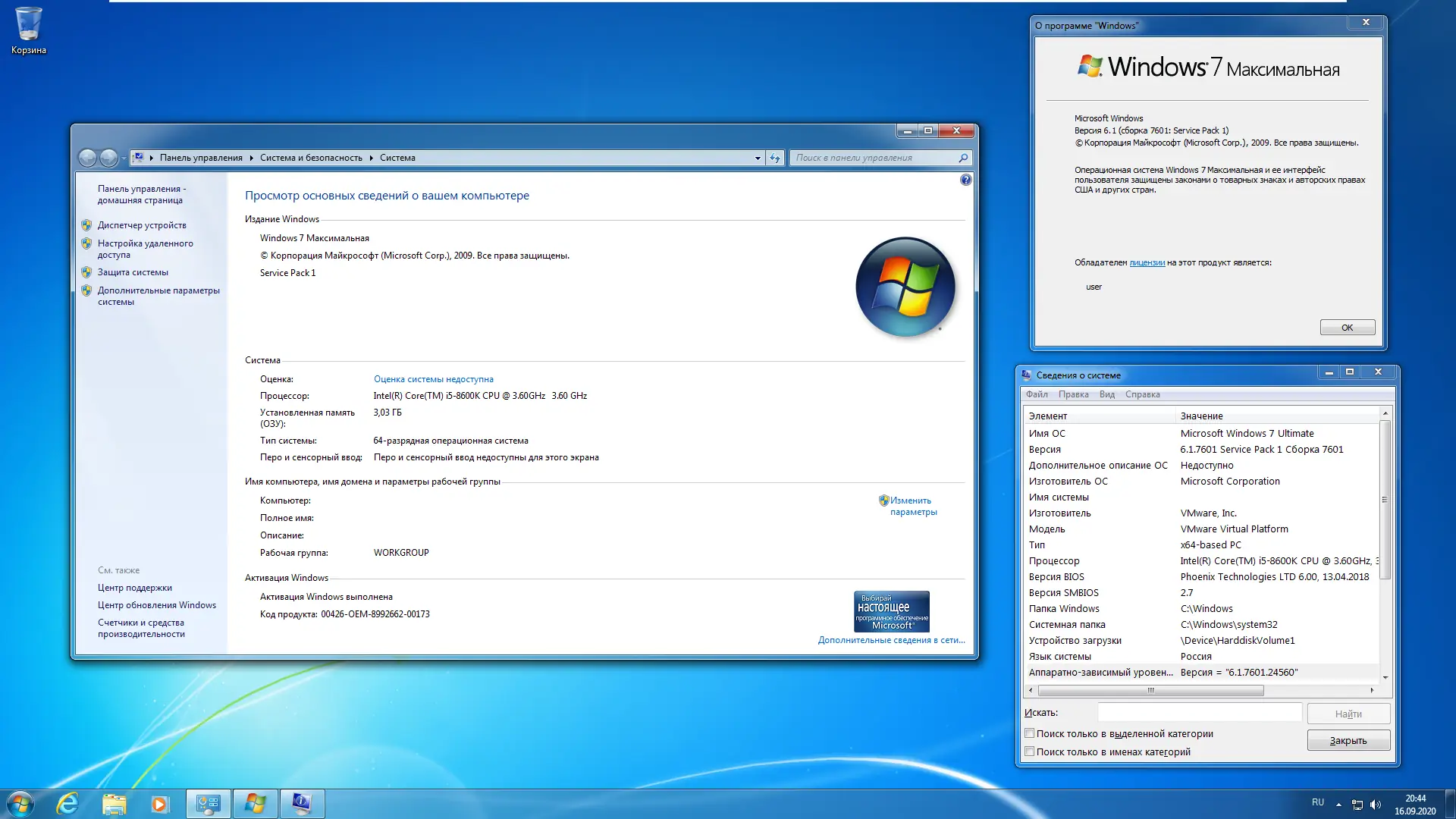Screen dimensions: 1456x819
Task: Check search only in category names box
Action: (1029, 752)
